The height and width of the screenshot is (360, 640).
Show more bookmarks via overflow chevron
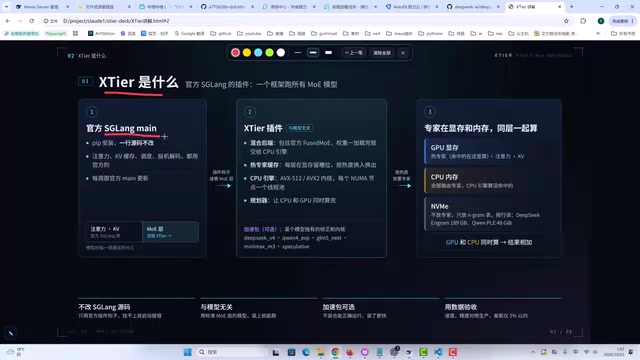598,33
